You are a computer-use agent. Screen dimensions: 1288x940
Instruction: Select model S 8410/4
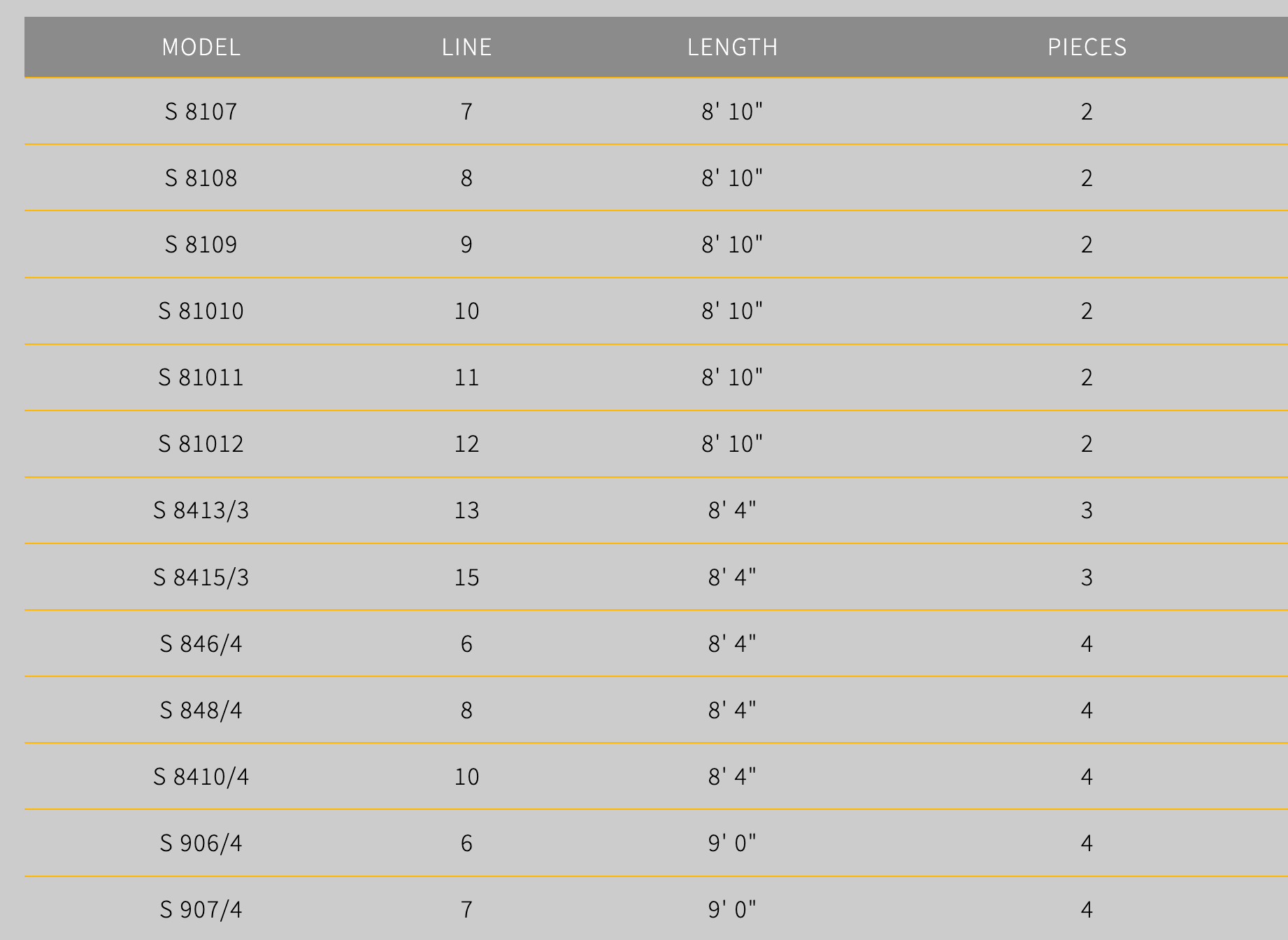(x=201, y=776)
